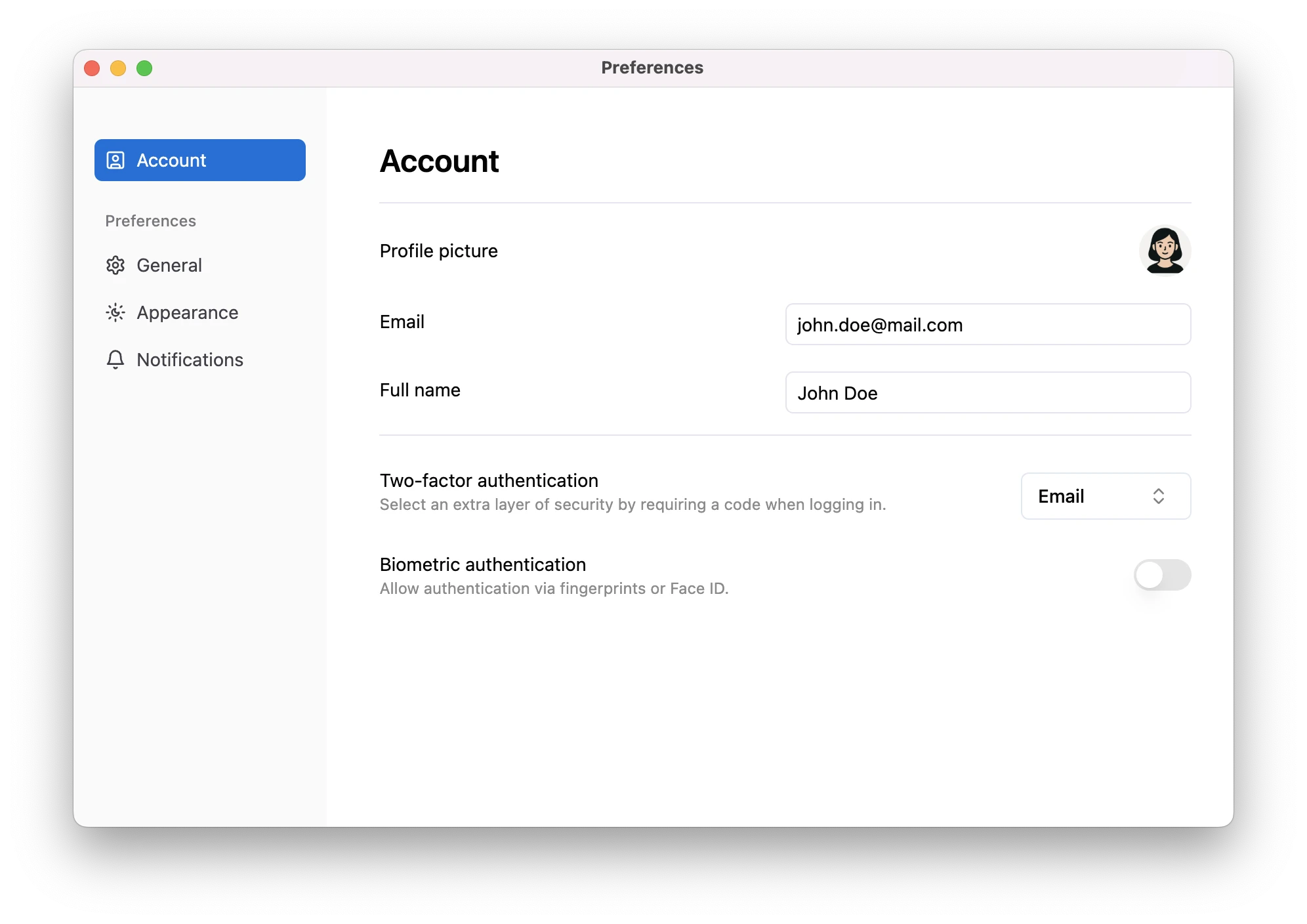Open the Two-factor authentication Email dropdown
Screen dimensions: 1307x924
click(1106, 496)
